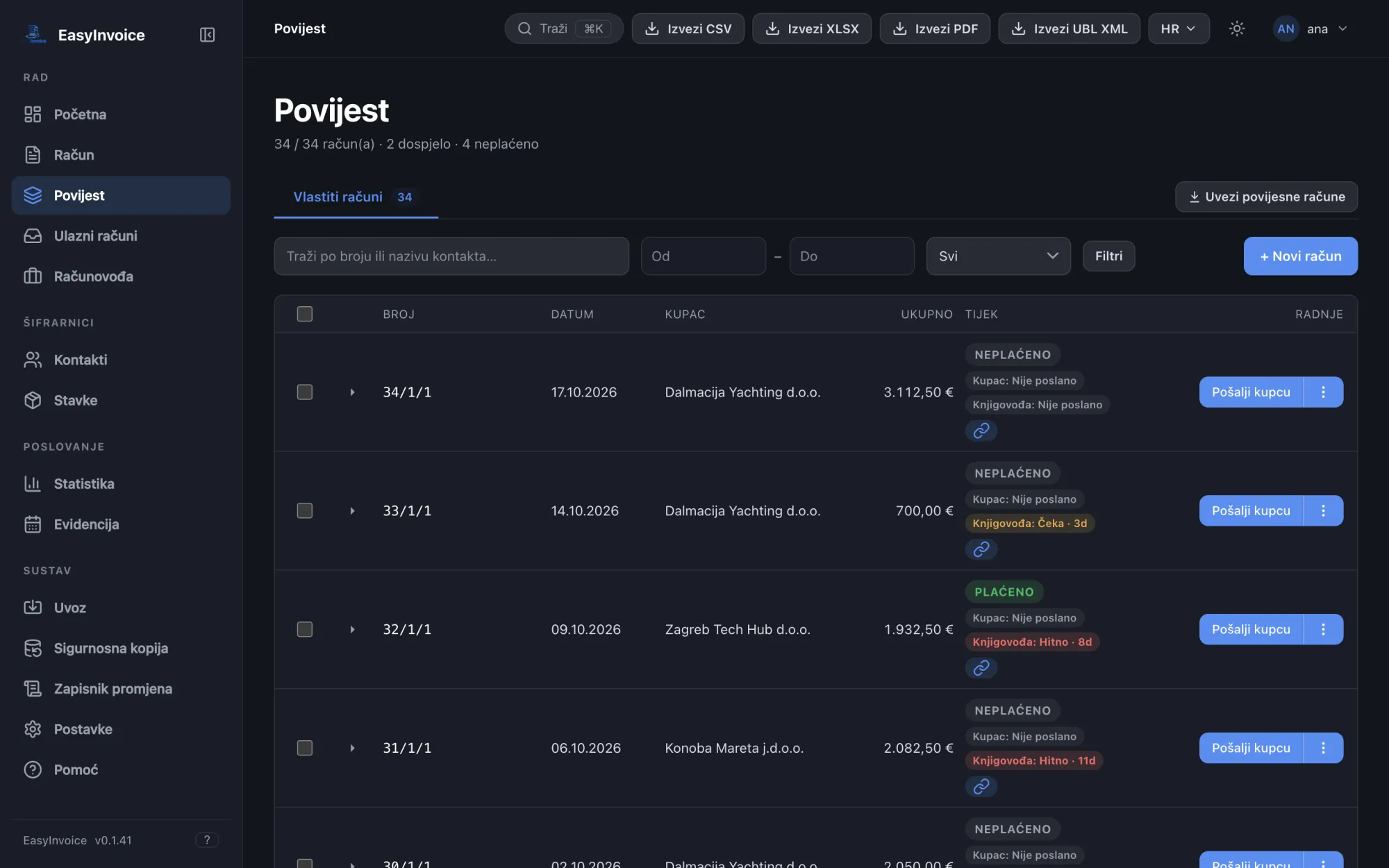
Task: Expand the row of invoice 31/1/1
Action: point(352,749)
